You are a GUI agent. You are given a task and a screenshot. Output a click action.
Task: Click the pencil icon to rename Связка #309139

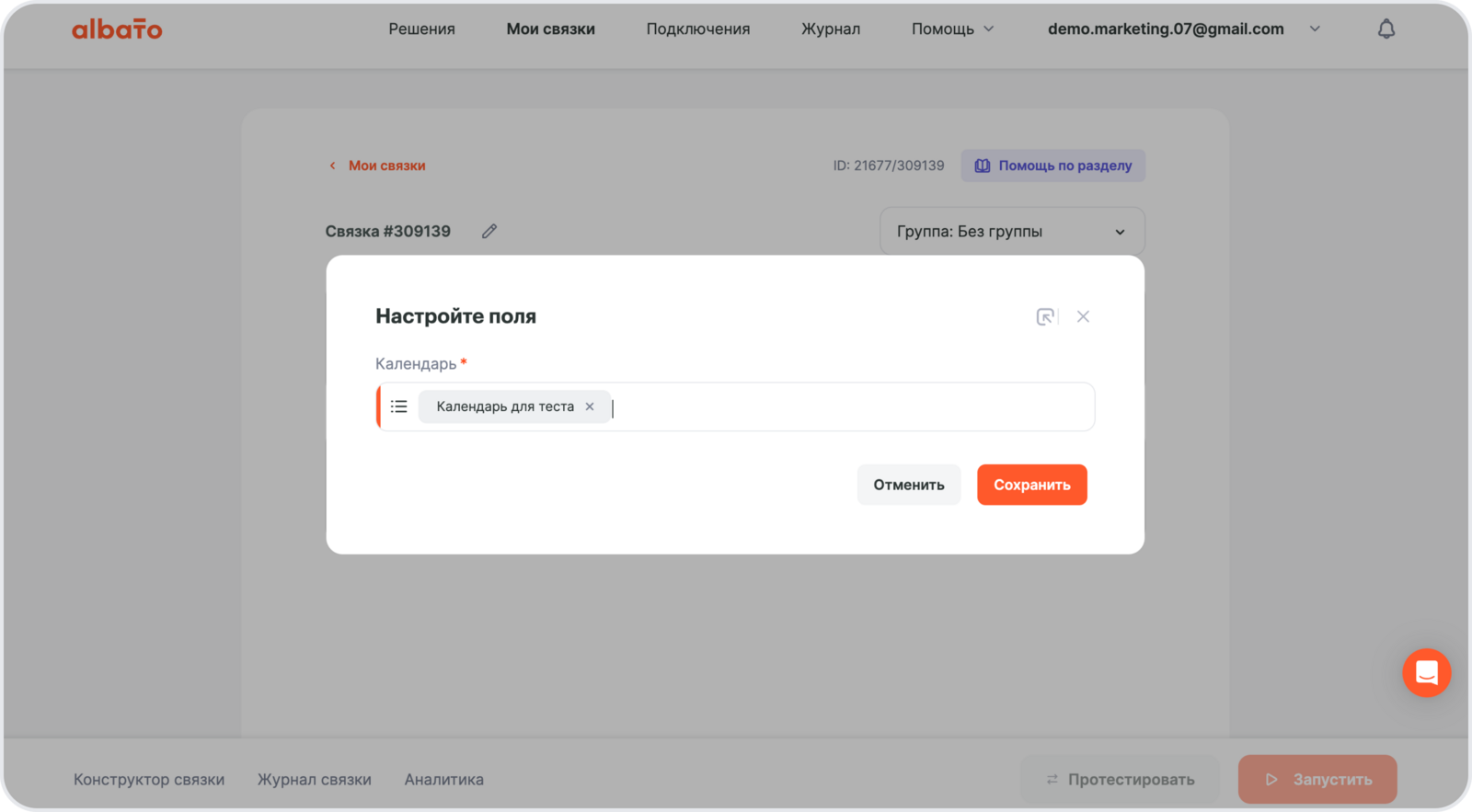[489, 232]
